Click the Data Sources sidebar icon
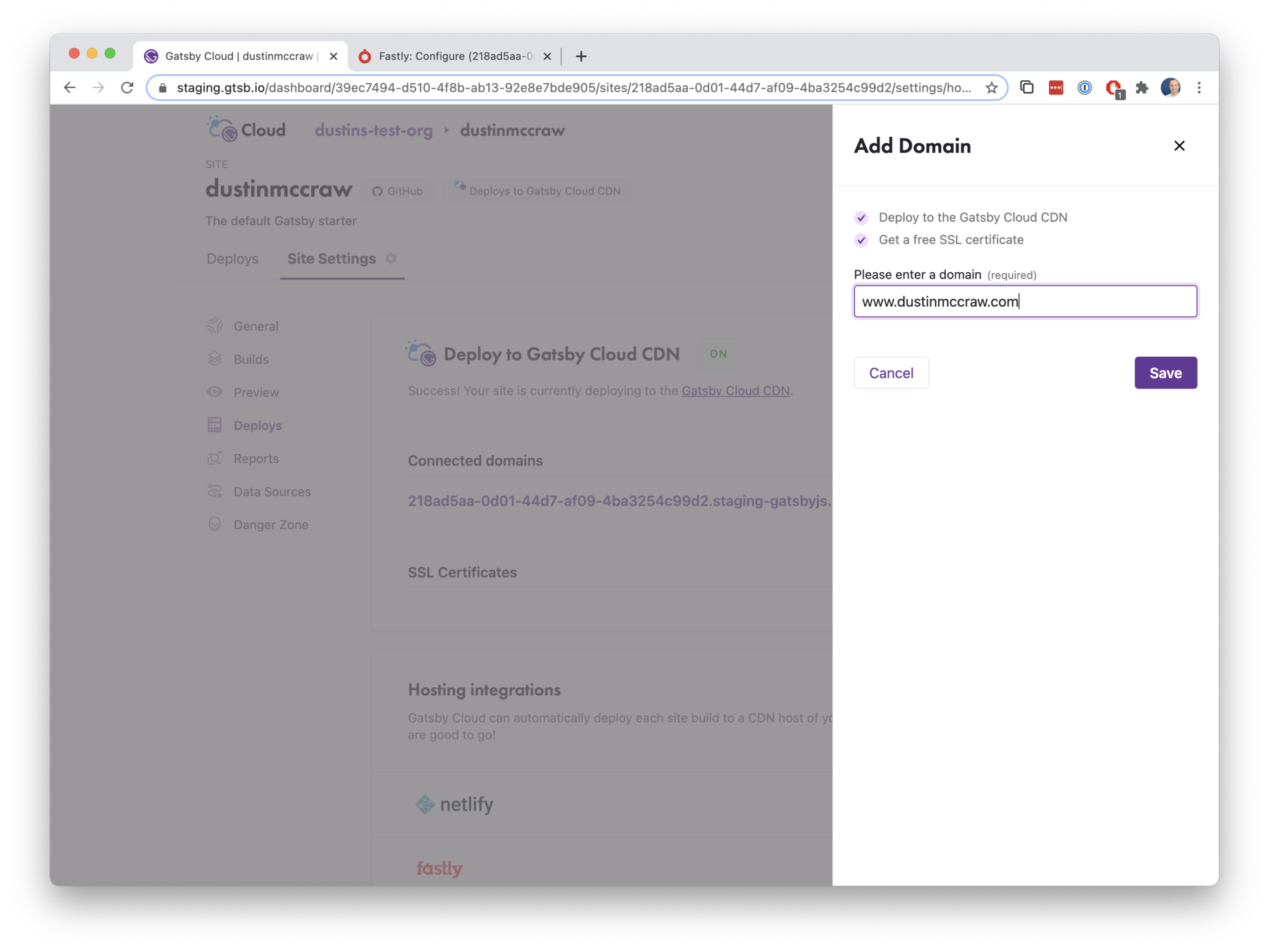This screenshot has height=952, width=1269. pyautogui.click(x=214, y=492)
